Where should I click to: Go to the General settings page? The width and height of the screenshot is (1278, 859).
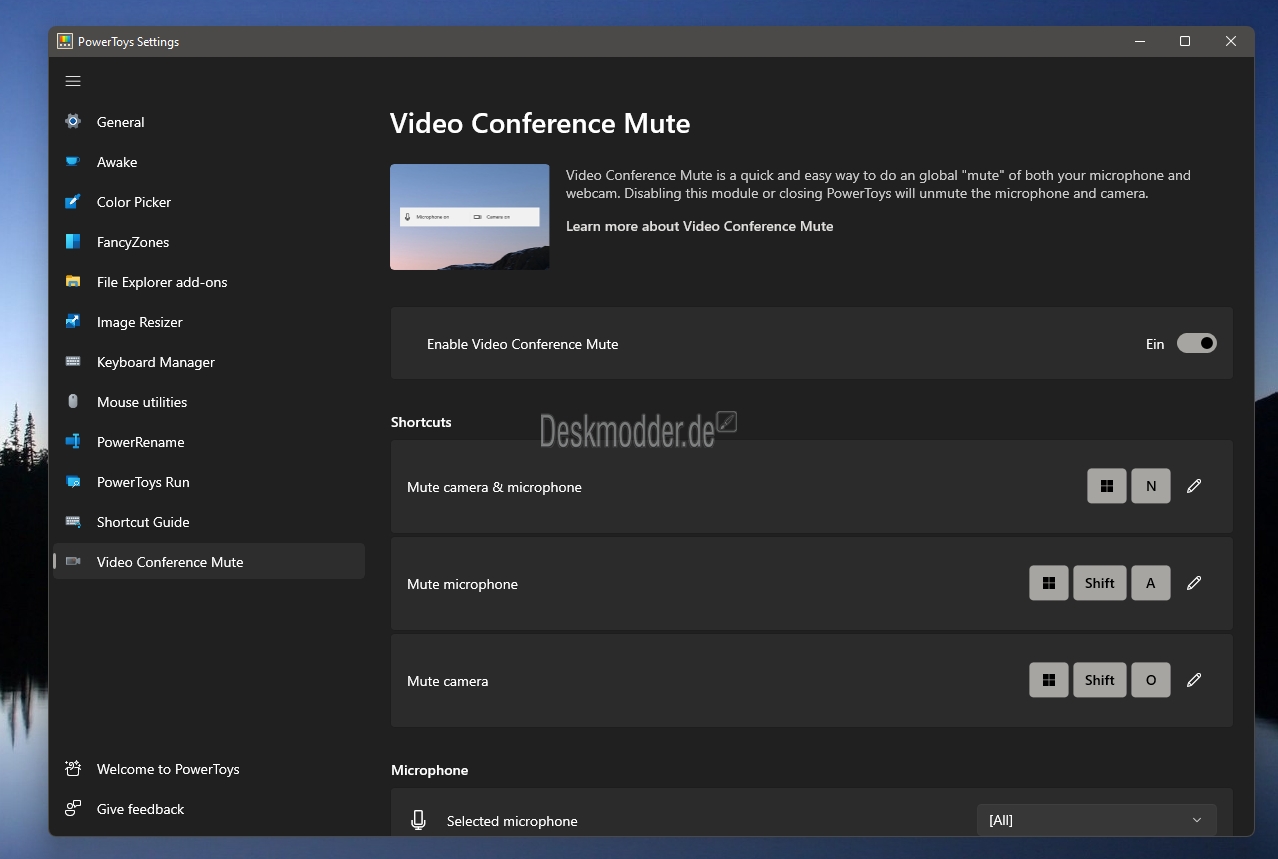click(120, 122)
